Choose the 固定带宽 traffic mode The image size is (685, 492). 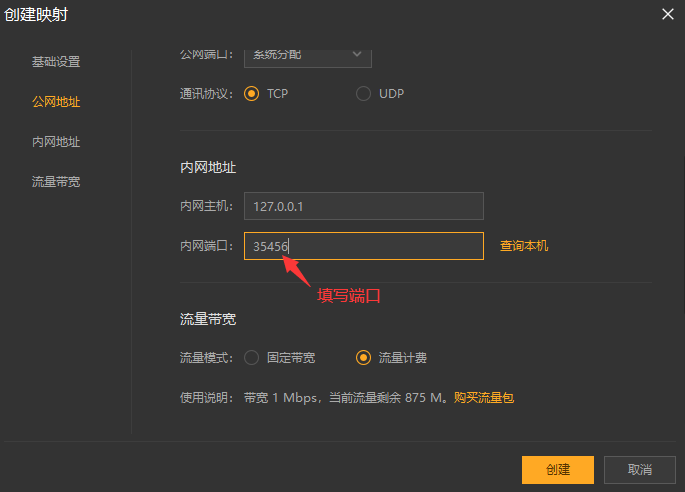pyautogui.click(x=251, y=357)
